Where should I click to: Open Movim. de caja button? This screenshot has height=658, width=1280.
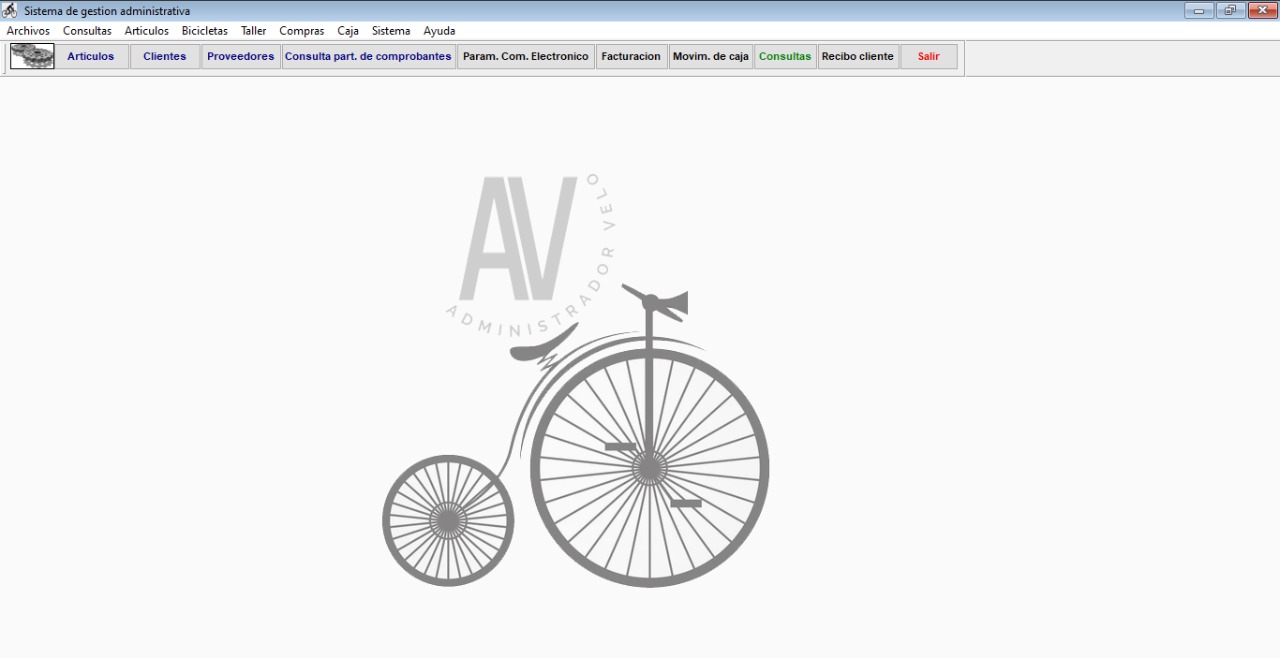point(711,57)
